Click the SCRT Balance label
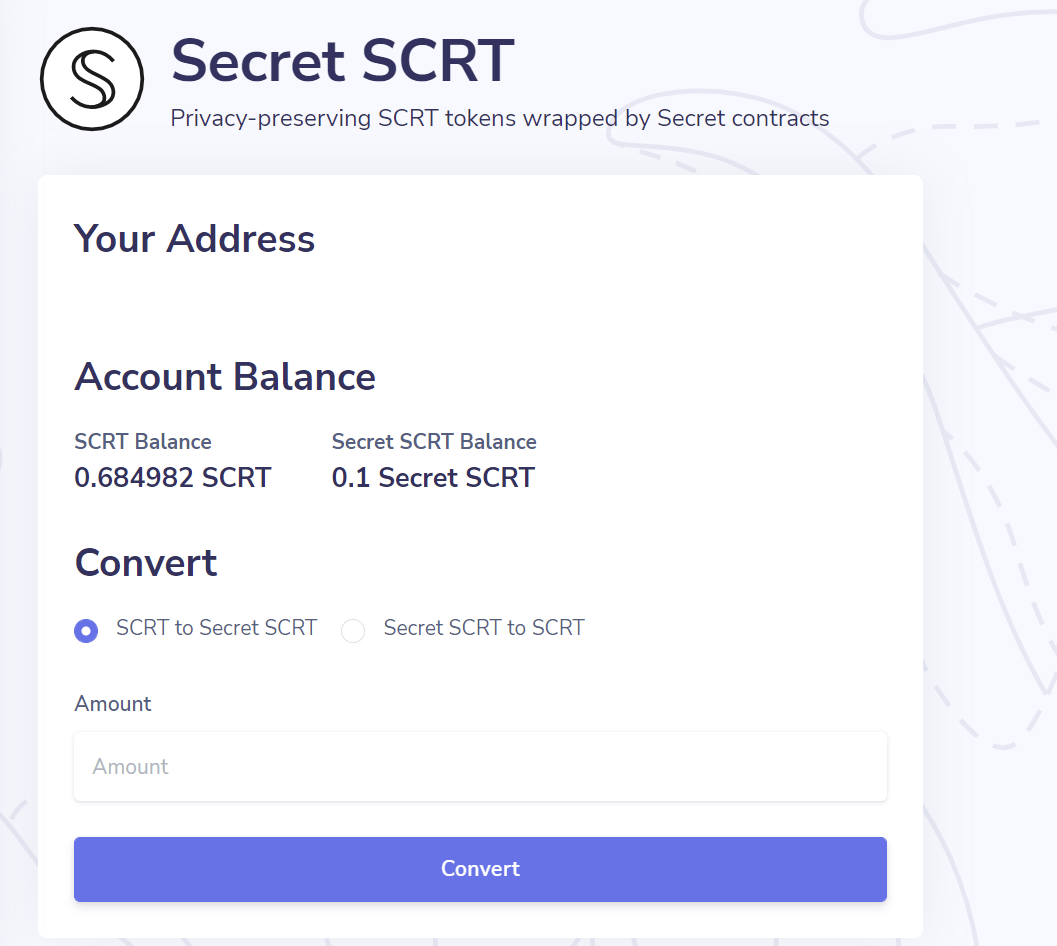Image resolution: width=1057 pixels, height=946 pixels. 143,442
